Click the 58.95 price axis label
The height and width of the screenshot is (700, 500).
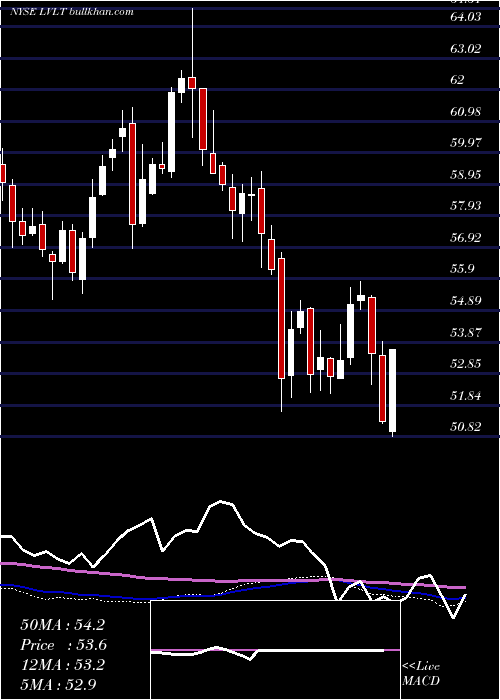pos(466,174)
